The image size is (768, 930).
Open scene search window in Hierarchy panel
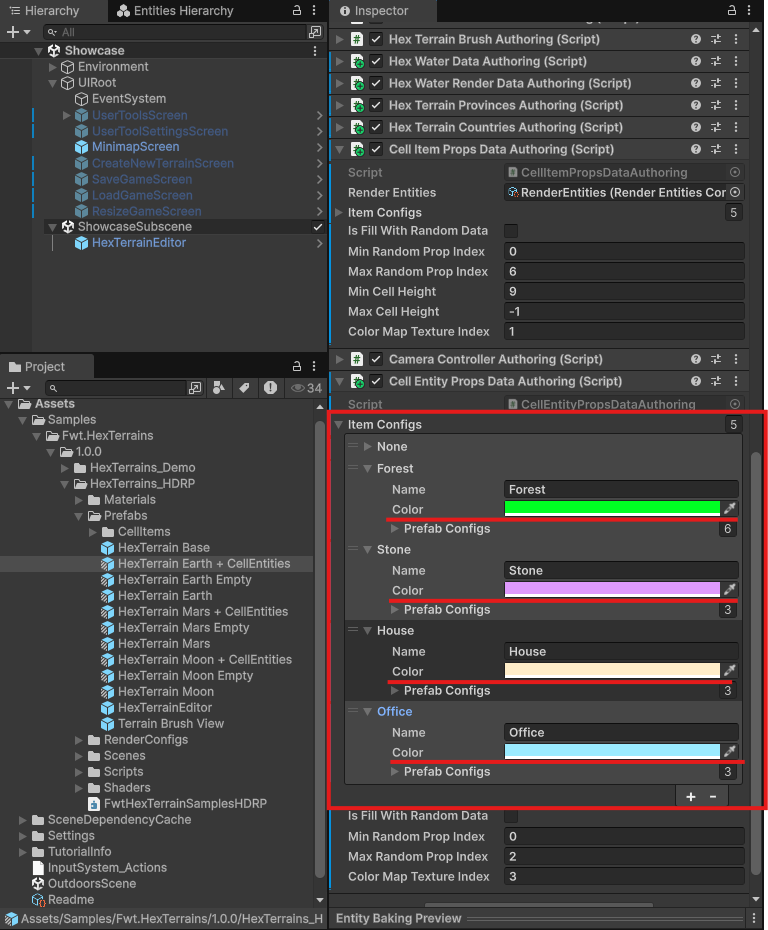[x=315, y=32]
